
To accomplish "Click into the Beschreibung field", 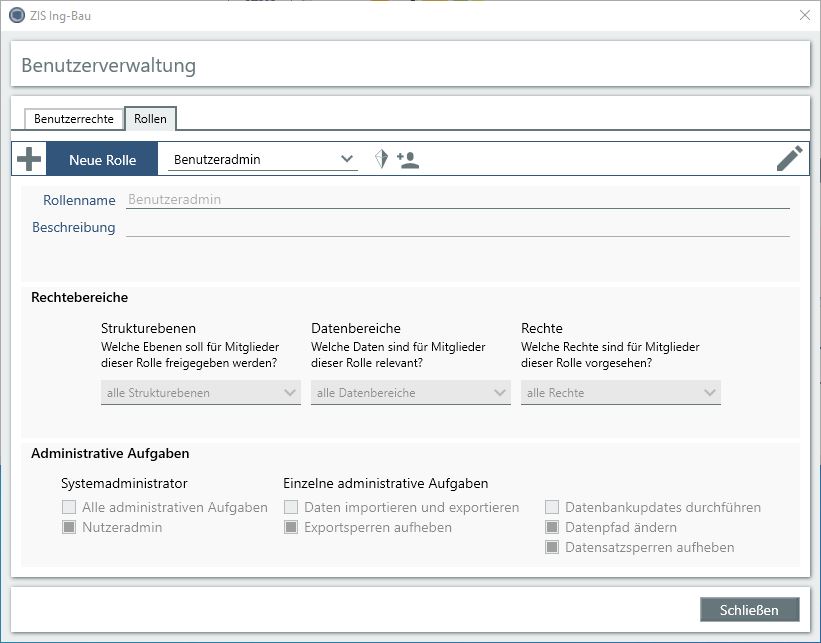I will pyautogui.click(x=457, y=227).
